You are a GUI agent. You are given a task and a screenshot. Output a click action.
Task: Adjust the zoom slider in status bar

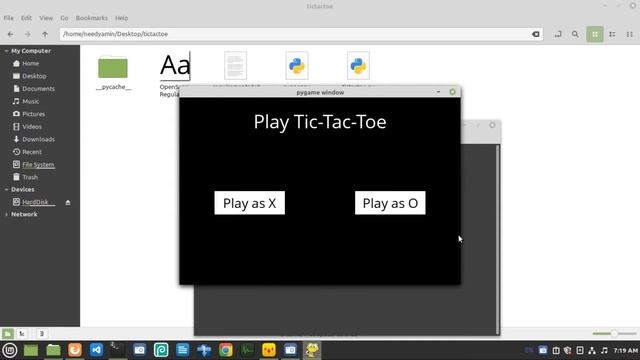[x=614, y=334]
